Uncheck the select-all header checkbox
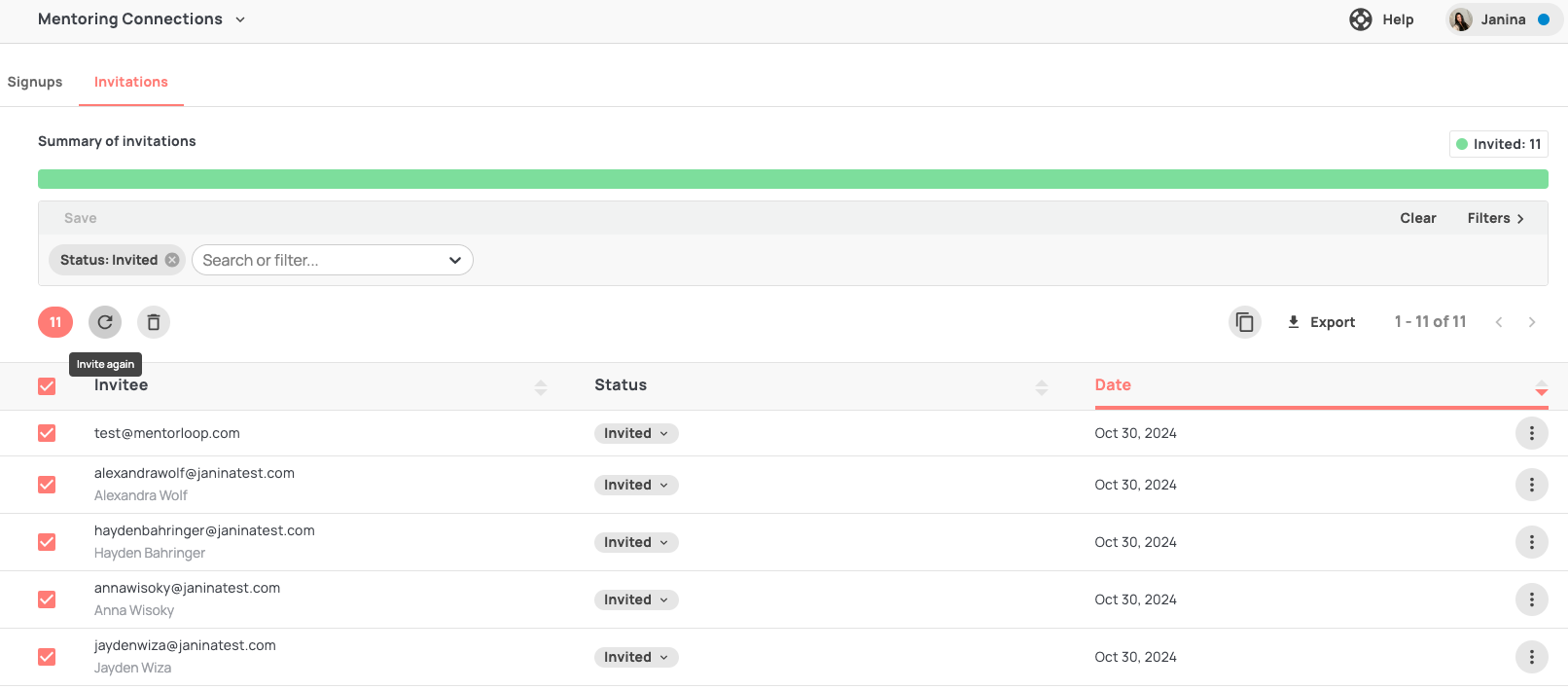1568x690 pixels. [x=47, y=386]
